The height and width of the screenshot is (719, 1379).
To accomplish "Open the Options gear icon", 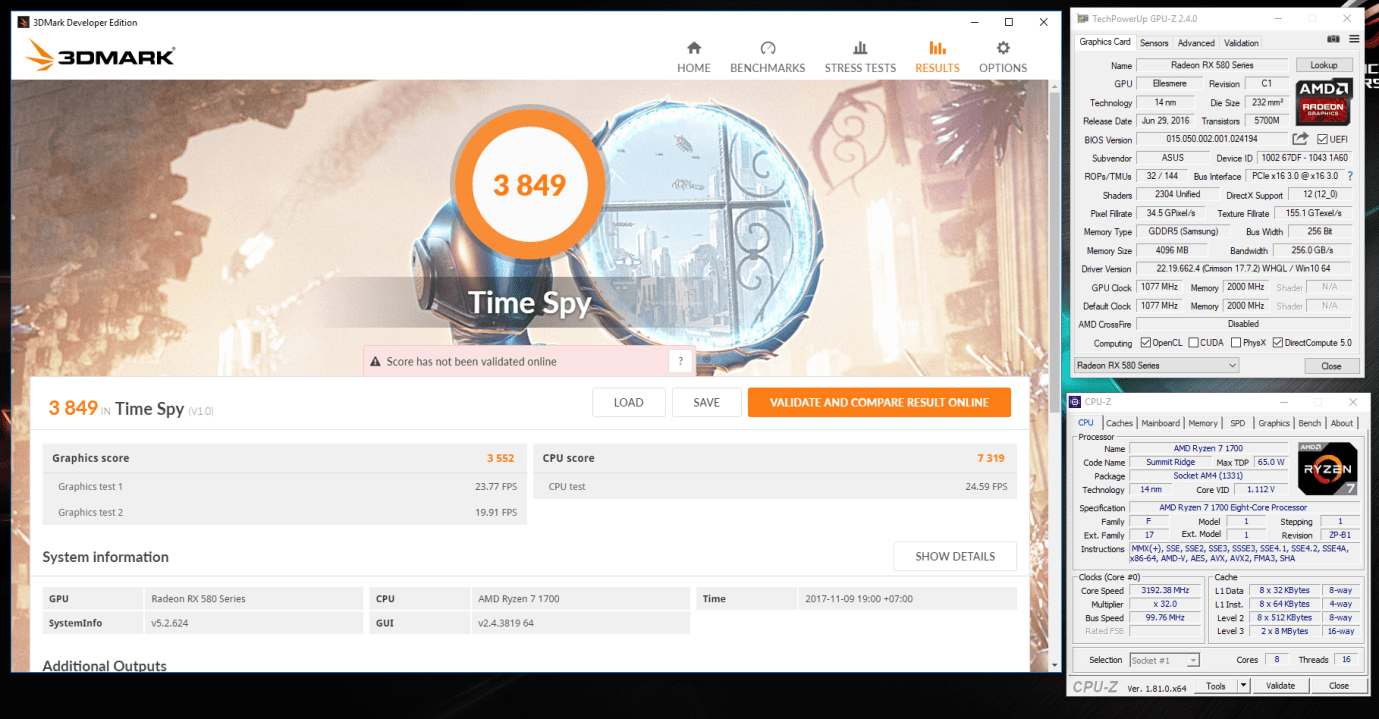I will pos(1003,48).
